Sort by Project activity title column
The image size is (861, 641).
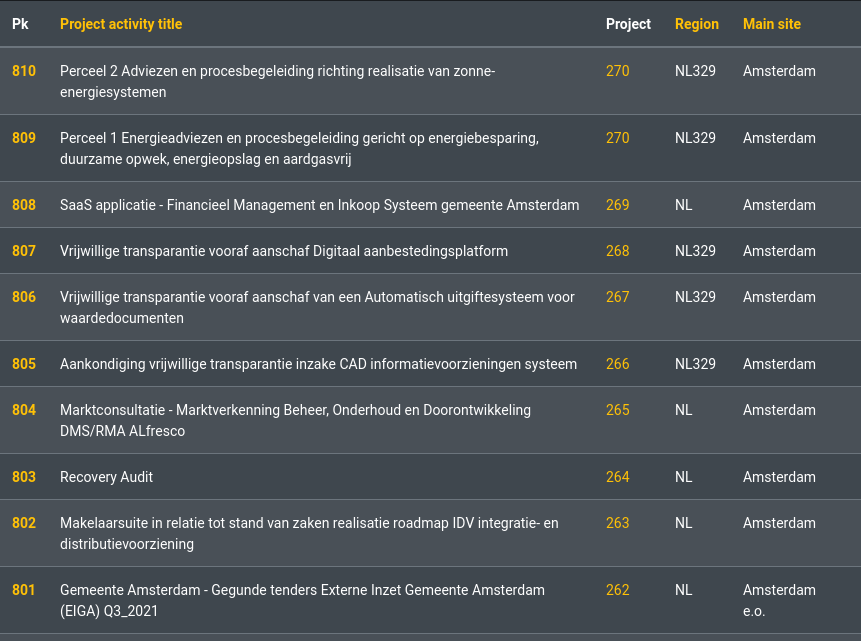coord(121,24)
